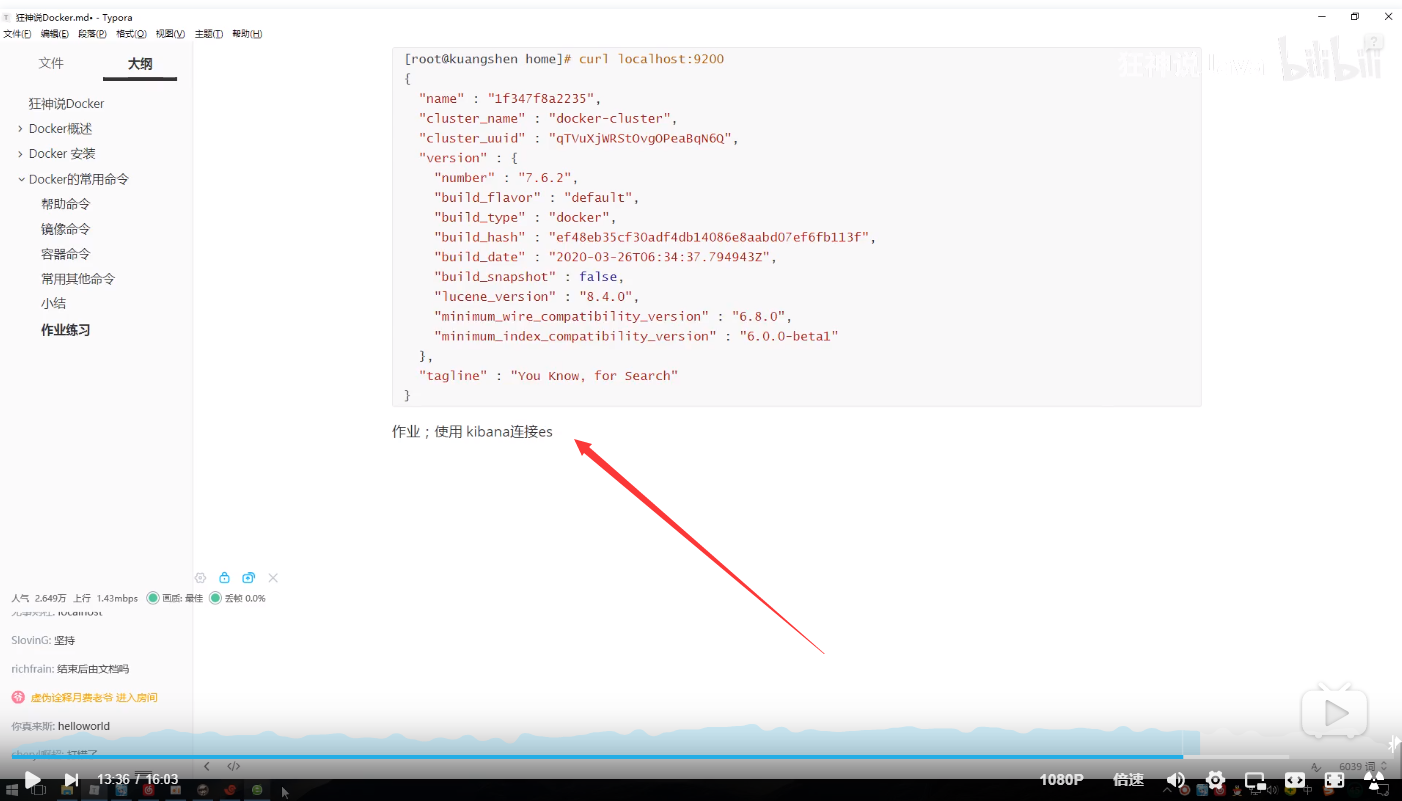The image size is (1402, 801).
Task: Open the 6039 词 word count popup
Action: (1358, 767)
